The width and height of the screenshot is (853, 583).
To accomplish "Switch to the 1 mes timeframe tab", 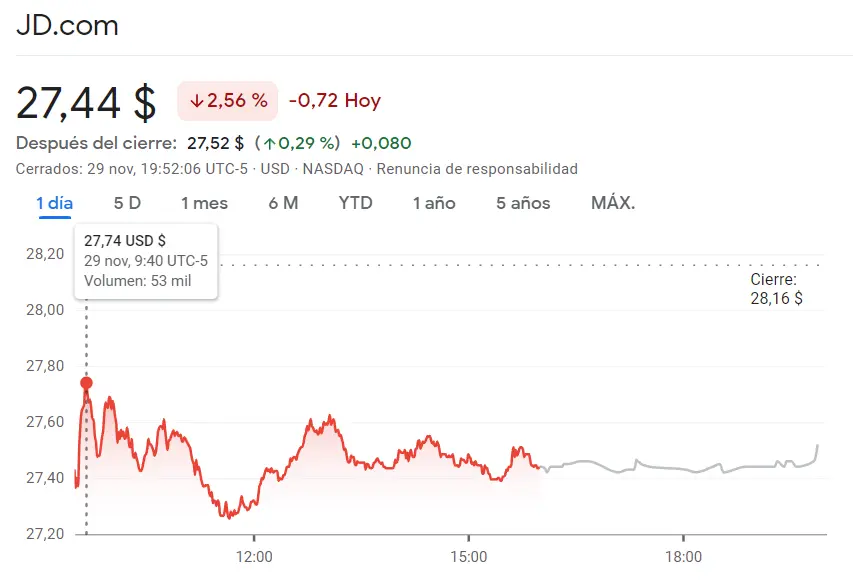I will click(x=202, y=203).
